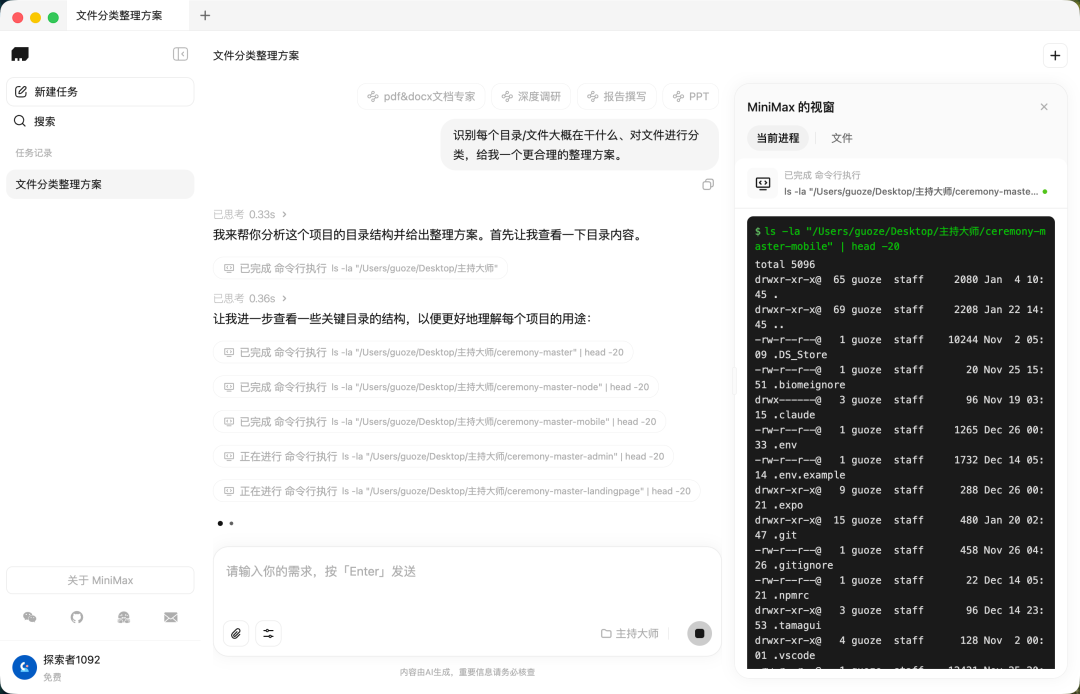The width and height of the screenshot is (1080, 694).
Task: Open the adjustment sliders control in input bar
Action: point(267,633)
